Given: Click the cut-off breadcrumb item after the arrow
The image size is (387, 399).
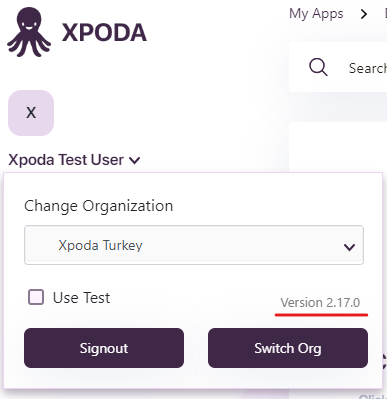Looking at the screenshot, I should [x=385, y=14].
